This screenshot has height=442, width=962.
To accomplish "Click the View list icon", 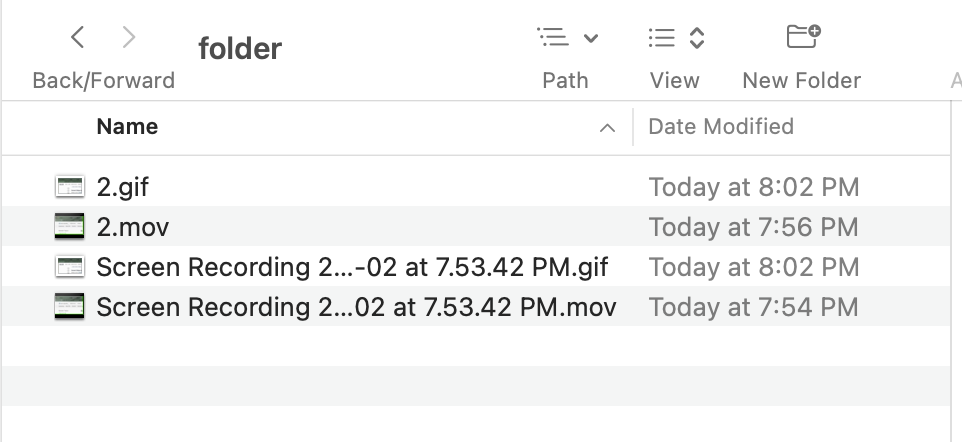I will pyautogui.click(x=662, y=38).
